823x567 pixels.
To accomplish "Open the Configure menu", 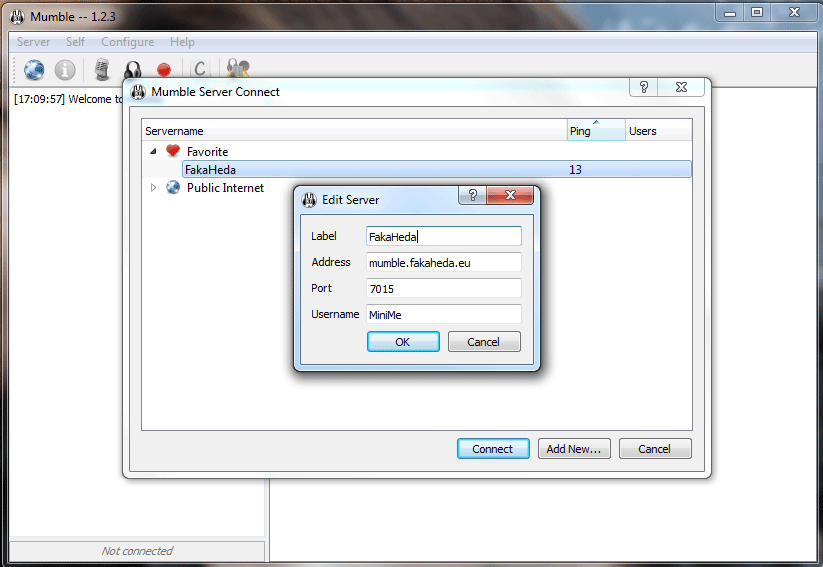I will pos(128,42).
